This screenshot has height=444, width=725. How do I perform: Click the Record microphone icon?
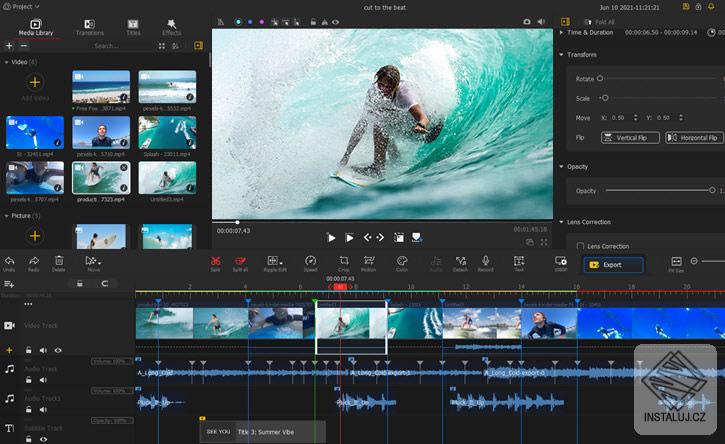485,261
